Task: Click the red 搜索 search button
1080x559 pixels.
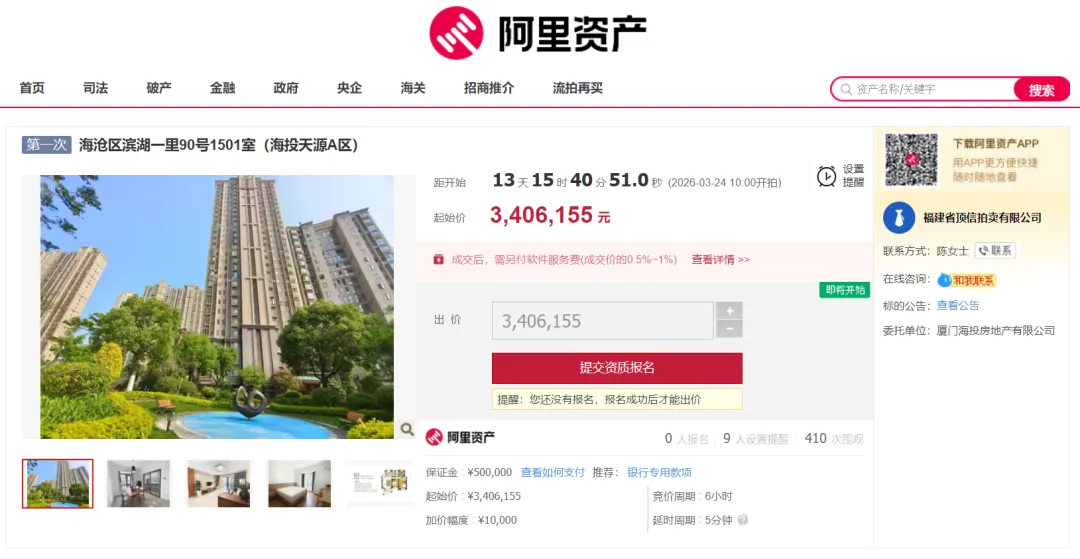Action: (1041, 89)
